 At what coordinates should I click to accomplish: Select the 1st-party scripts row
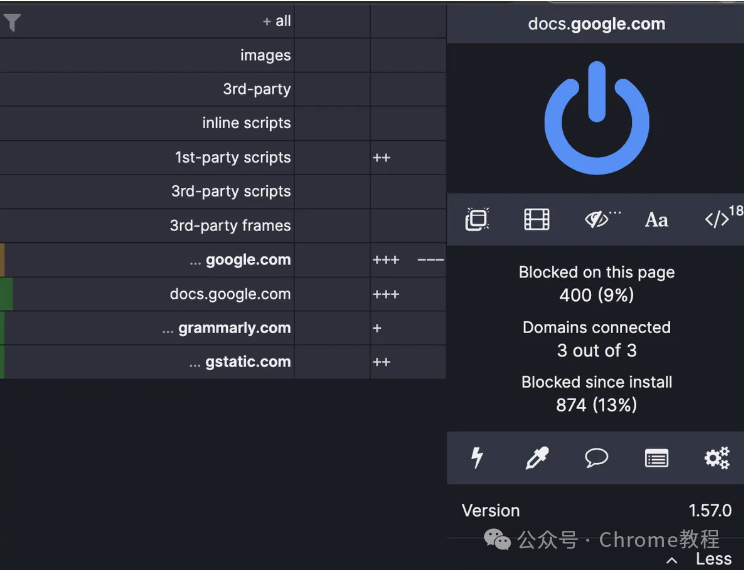(147, 158)
